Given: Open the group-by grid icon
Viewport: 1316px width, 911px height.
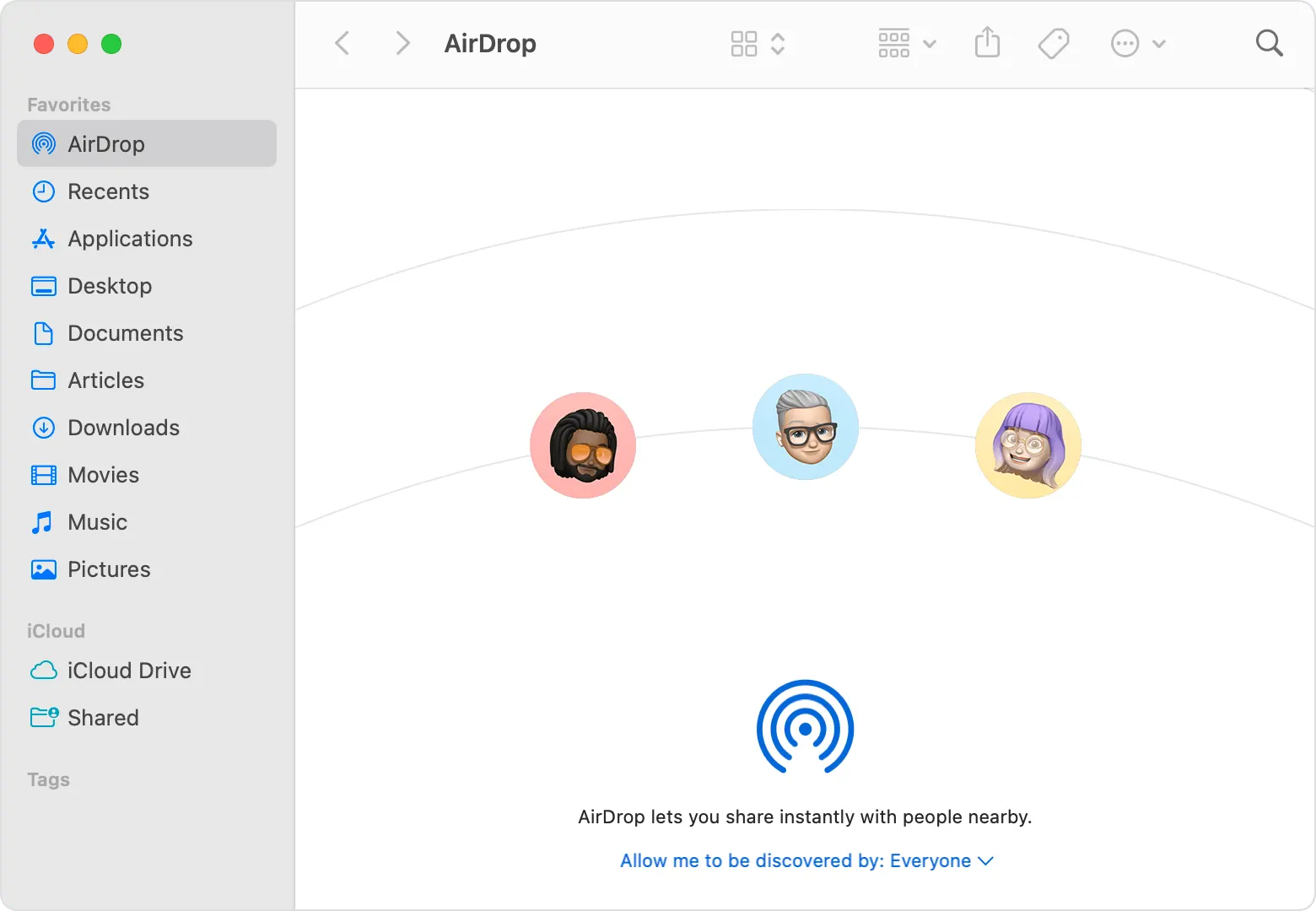Looking at the screenshot, I should [x=894, y=44].
